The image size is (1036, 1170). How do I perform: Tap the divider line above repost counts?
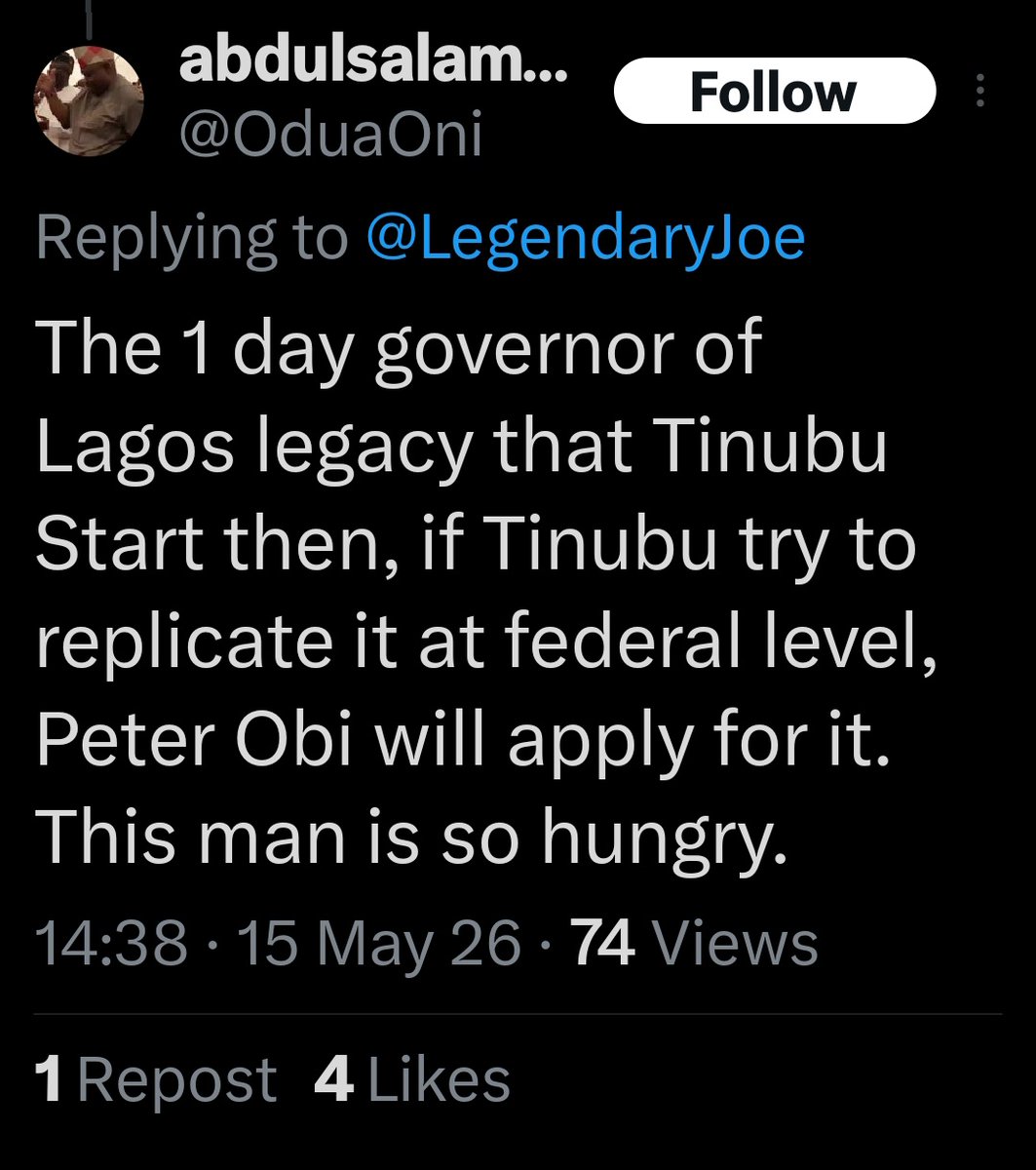[518, 1014]
